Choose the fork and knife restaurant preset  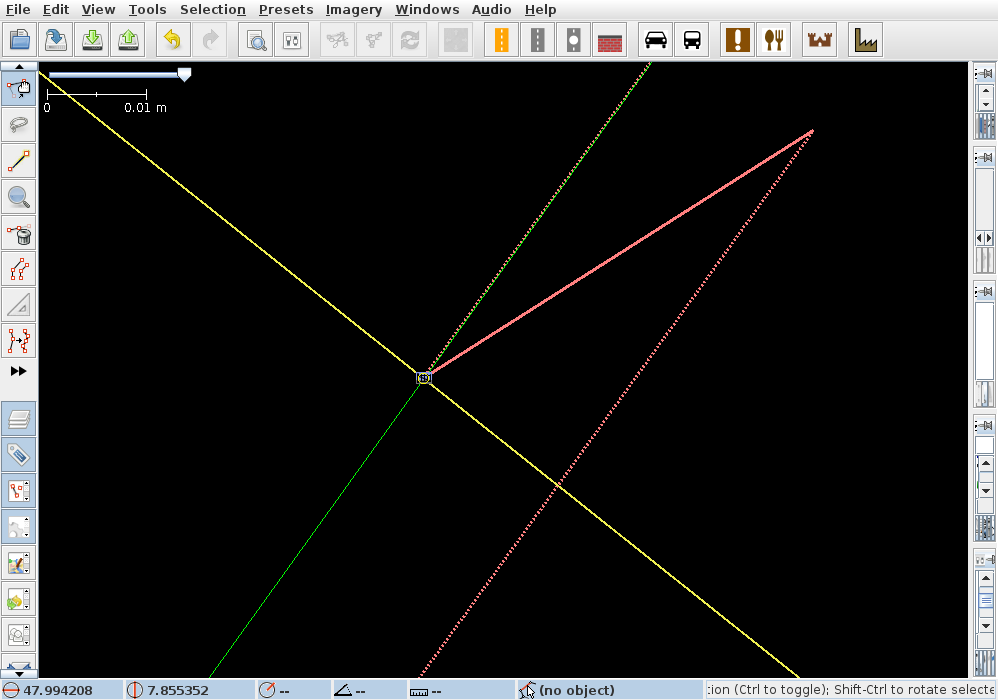(773, 40)
